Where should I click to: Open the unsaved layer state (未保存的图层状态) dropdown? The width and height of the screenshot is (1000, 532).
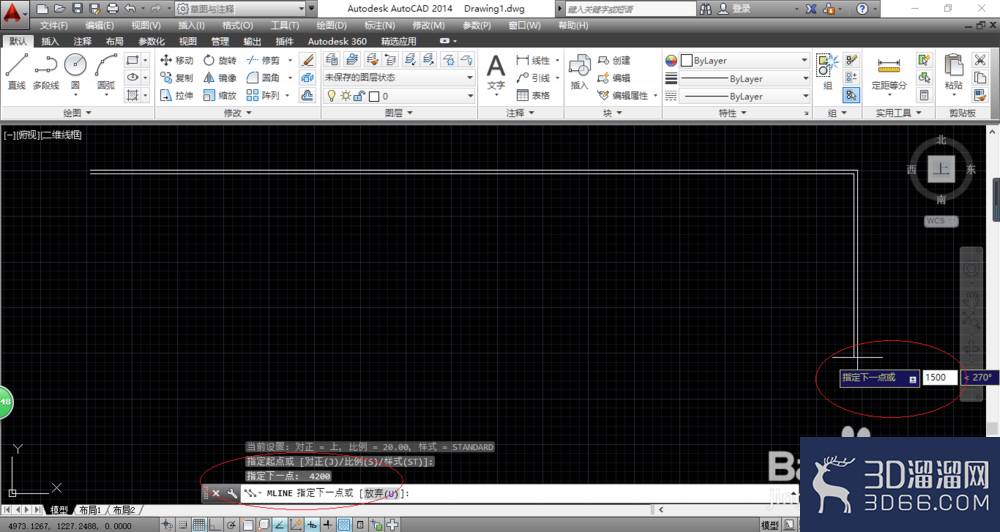399,77
